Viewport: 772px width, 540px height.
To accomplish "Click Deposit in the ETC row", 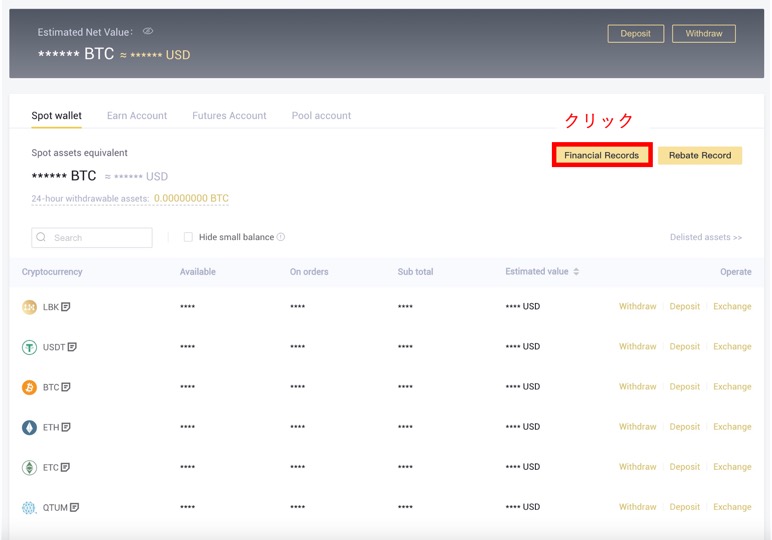I will point(684,467).
